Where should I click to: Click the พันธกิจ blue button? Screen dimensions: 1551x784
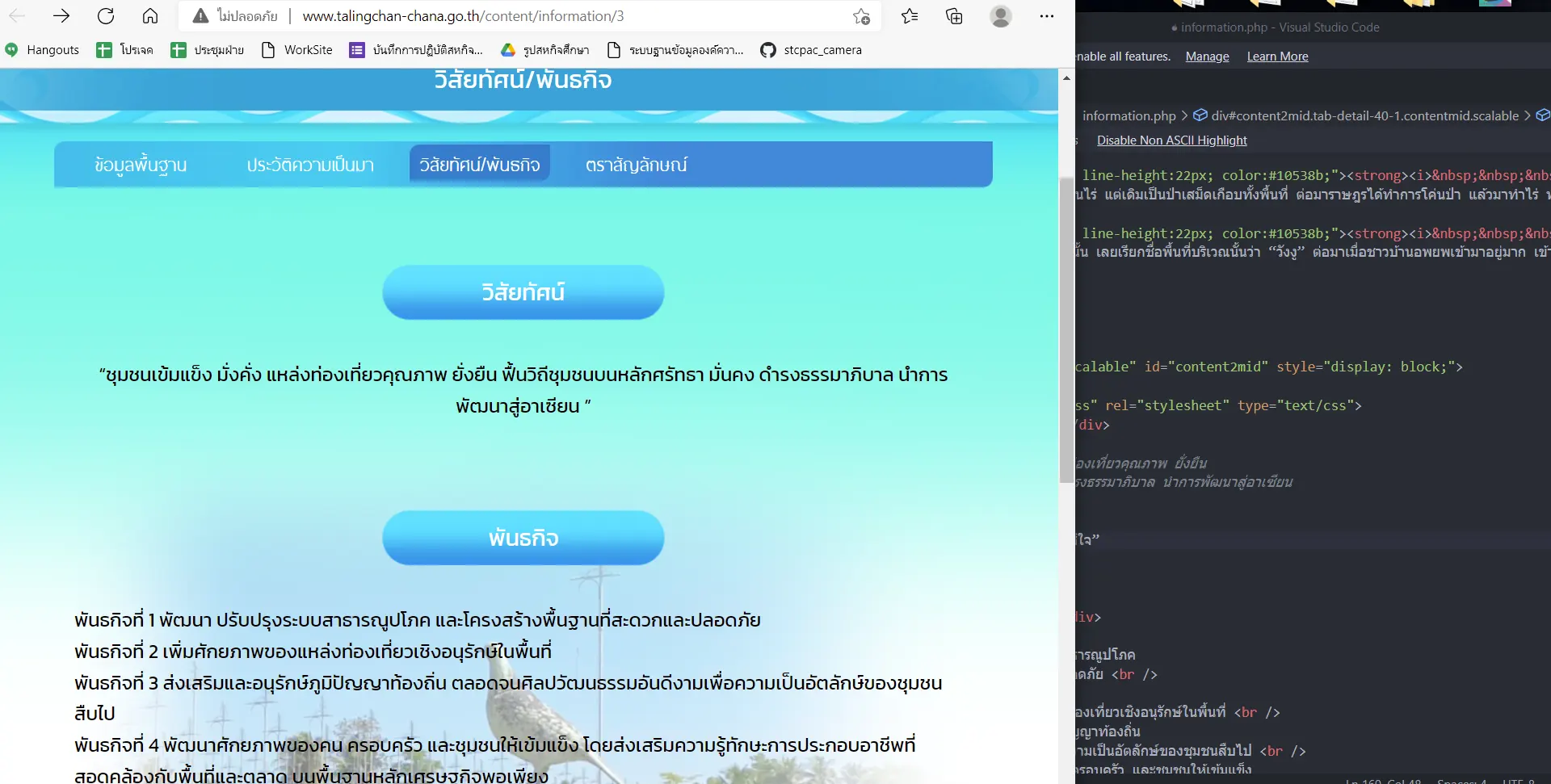tap(523, 538)
